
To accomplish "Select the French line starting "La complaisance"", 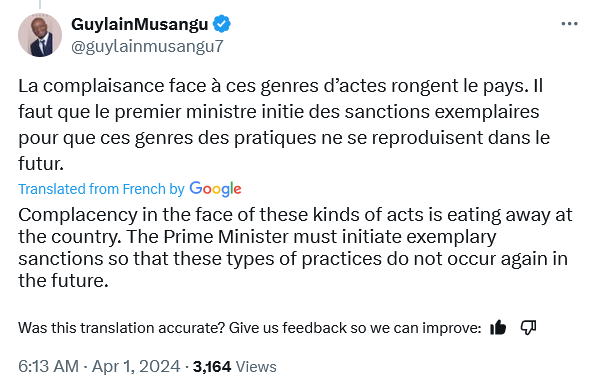I will coord(280,86).
